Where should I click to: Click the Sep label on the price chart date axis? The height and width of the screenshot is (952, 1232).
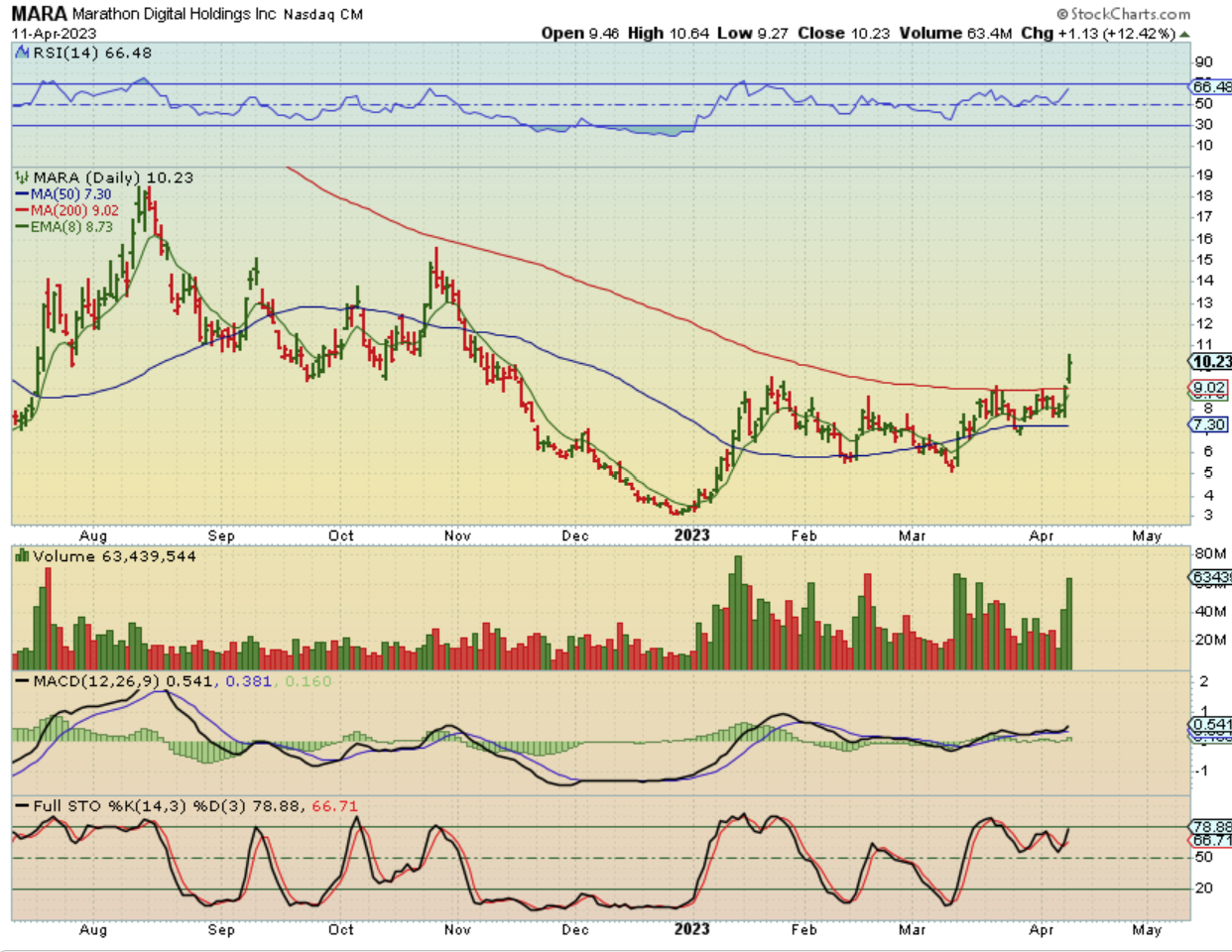pos(221,535)
